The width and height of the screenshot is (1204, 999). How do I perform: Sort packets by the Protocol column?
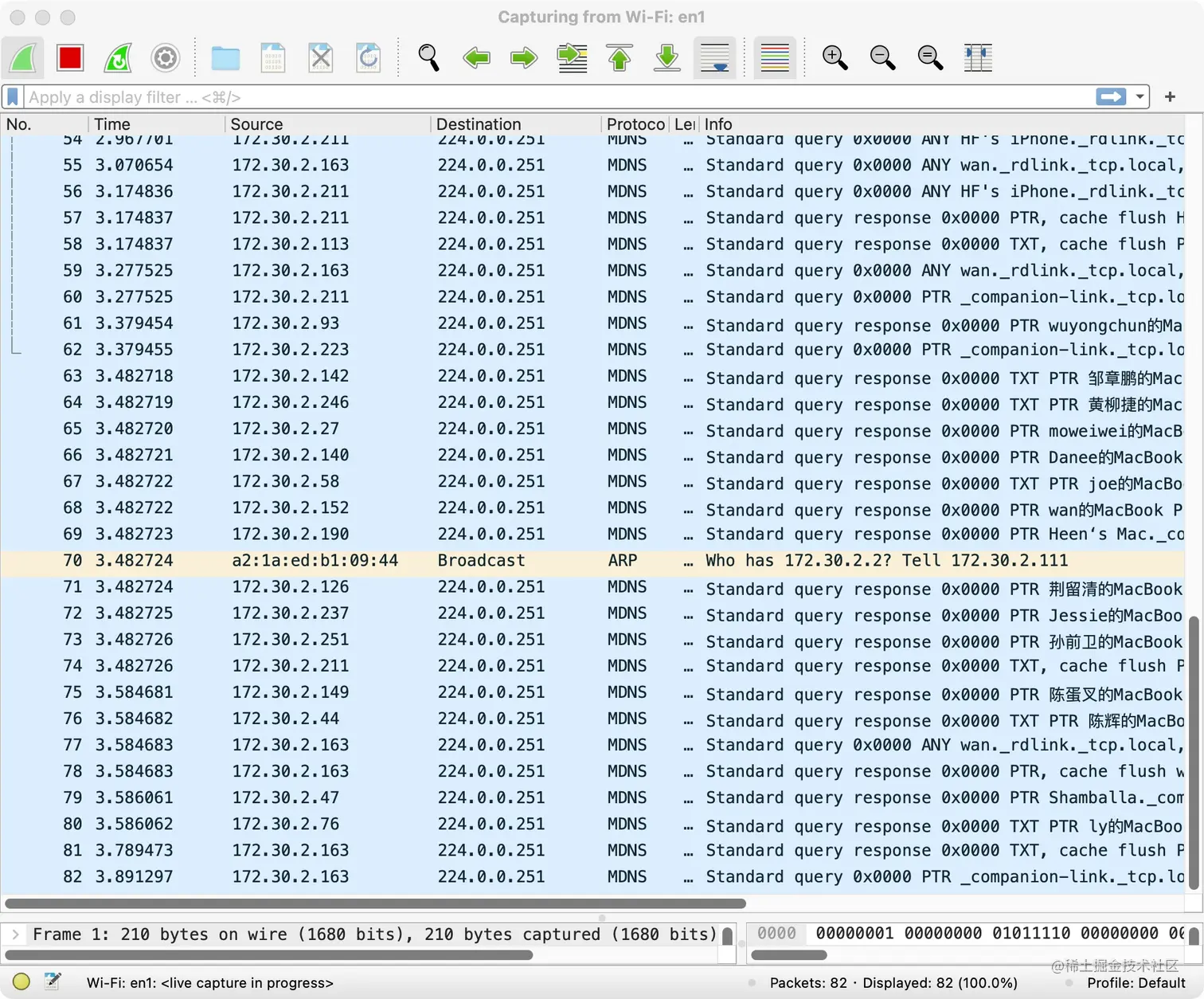pos(635,124)
